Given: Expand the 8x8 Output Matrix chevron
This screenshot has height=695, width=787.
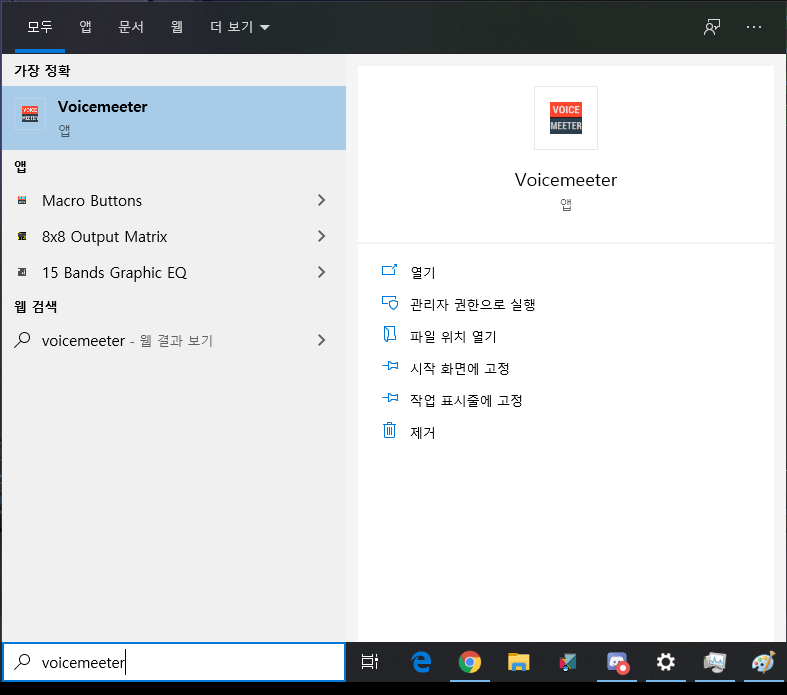Looking at the screenshot, I should tap(321, 237).
